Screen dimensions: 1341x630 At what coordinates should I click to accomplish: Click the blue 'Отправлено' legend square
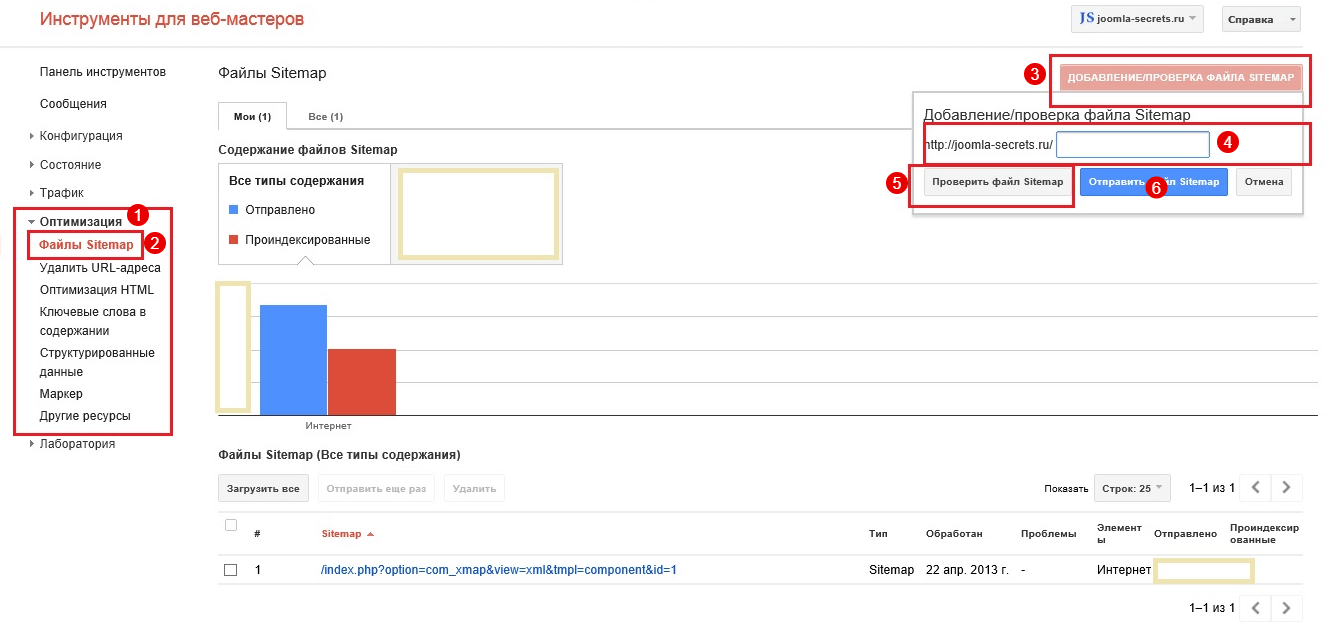234,210
